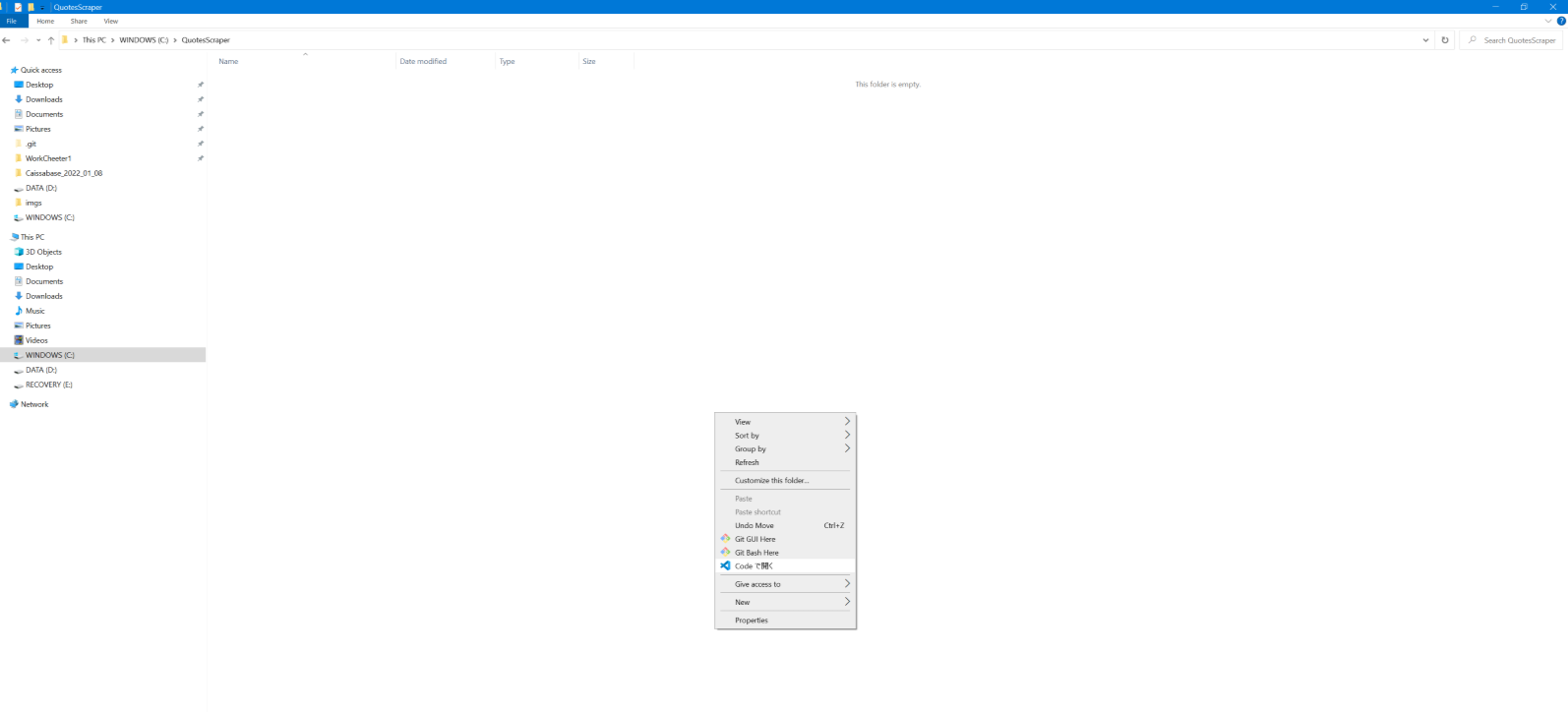1568x712 pixels.
Task: Choose Properties in context menu
Action: [785, 621]
